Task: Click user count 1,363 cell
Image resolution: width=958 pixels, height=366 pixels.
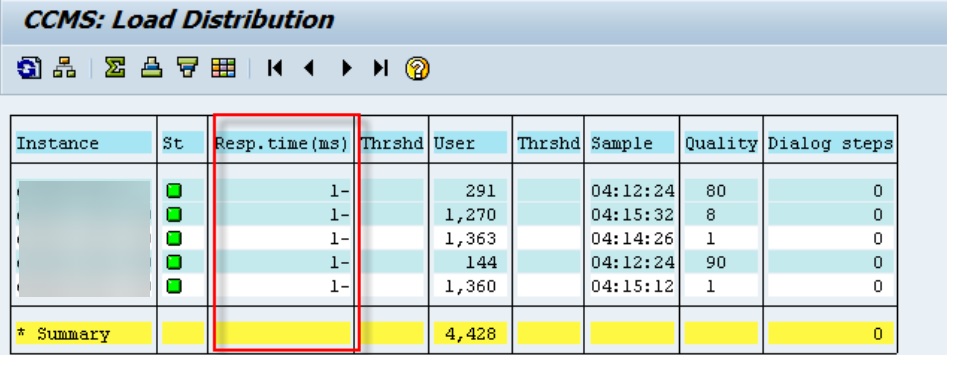Action: [470, 238]
